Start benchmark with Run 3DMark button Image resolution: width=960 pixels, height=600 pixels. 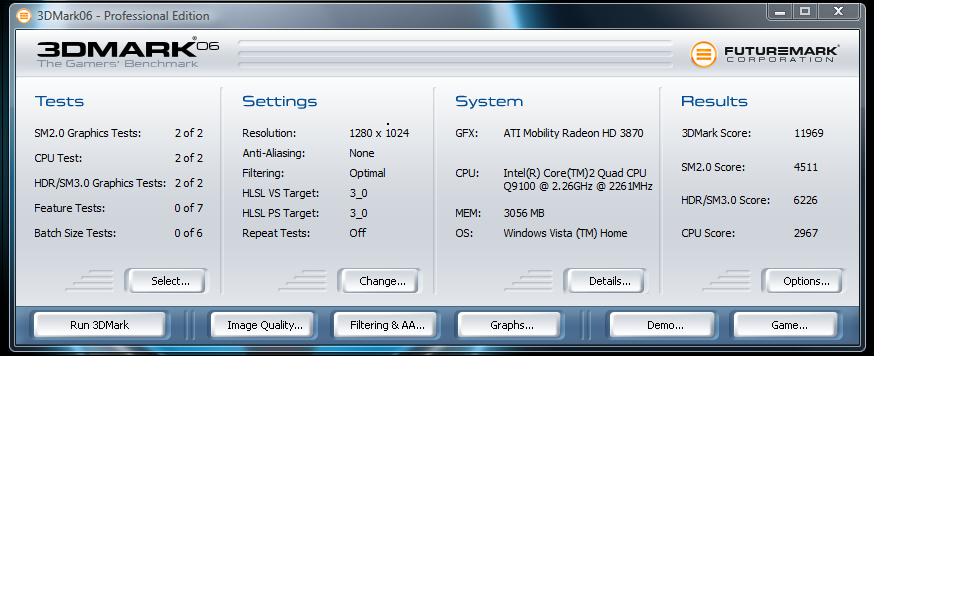100,325
